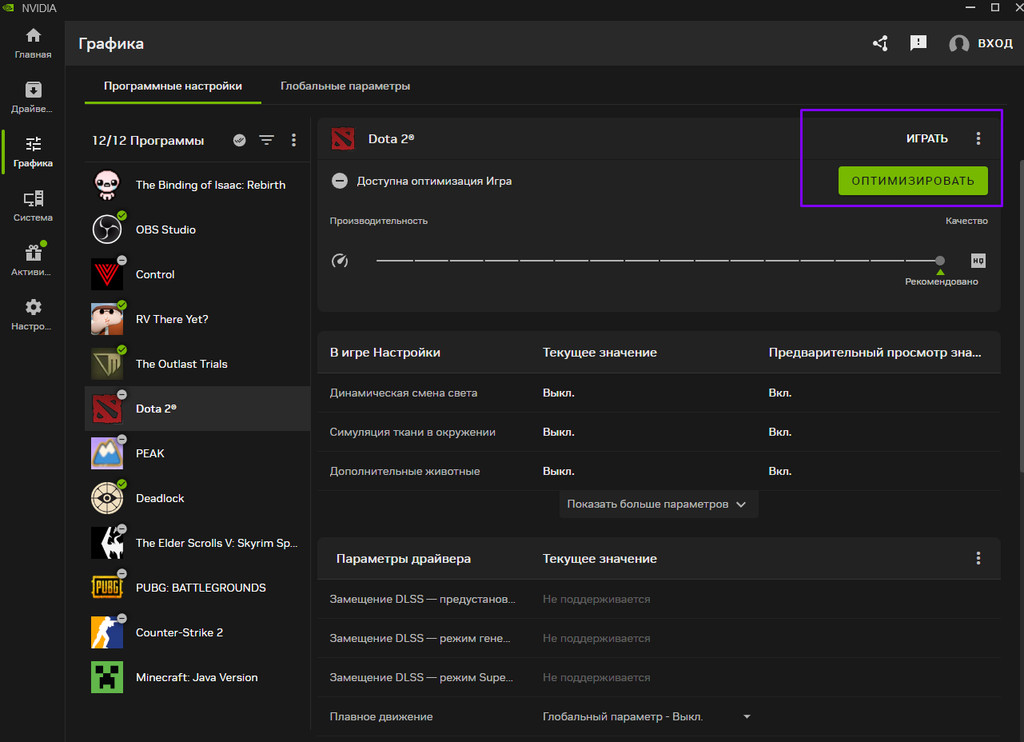The height and width of the screenshot is (742, 1024).
Task: Click the rescan checkmark icon above program list
Action: click(x=240, y=140)
